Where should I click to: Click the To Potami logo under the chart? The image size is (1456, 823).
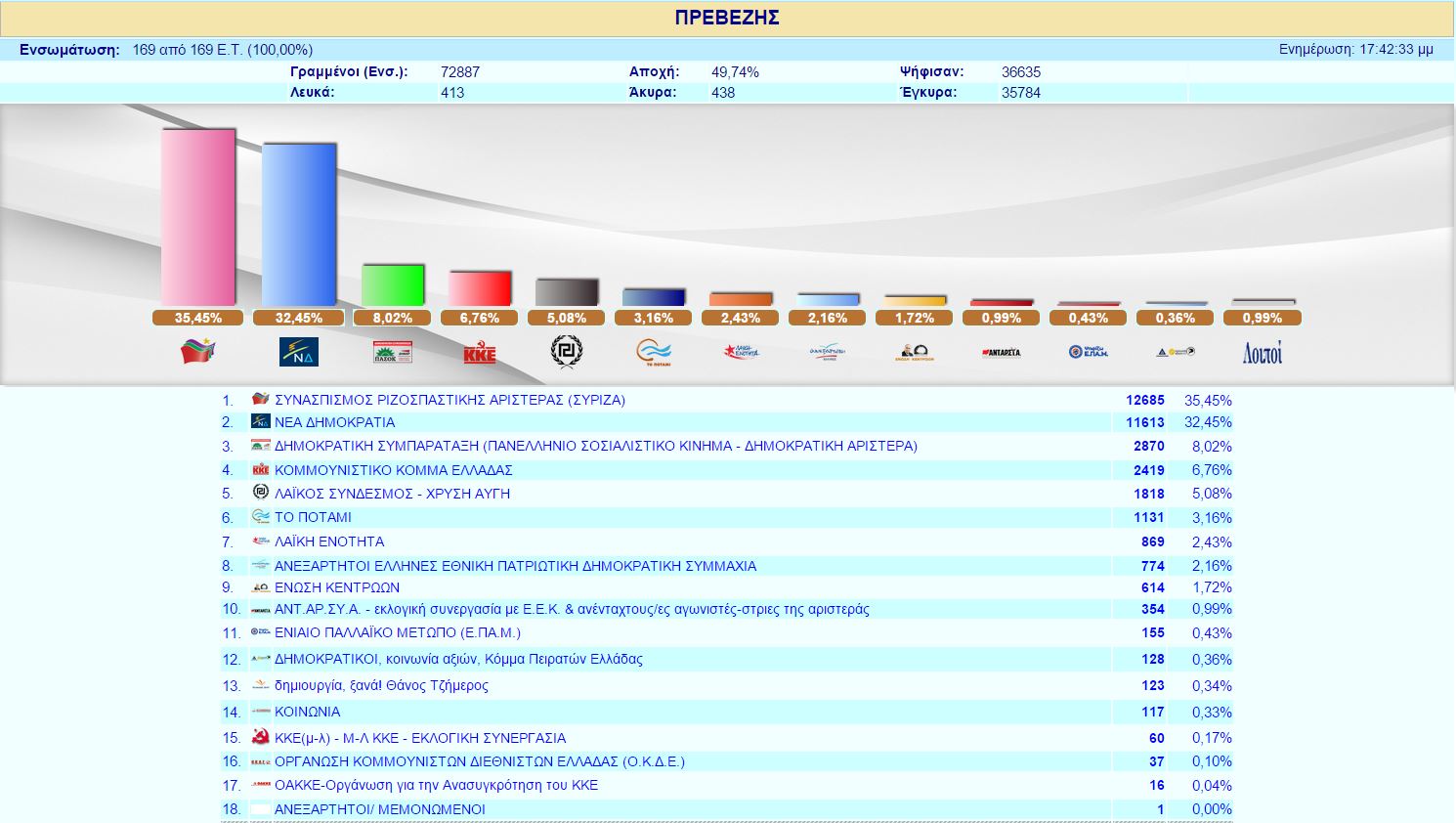pos(654,351)
